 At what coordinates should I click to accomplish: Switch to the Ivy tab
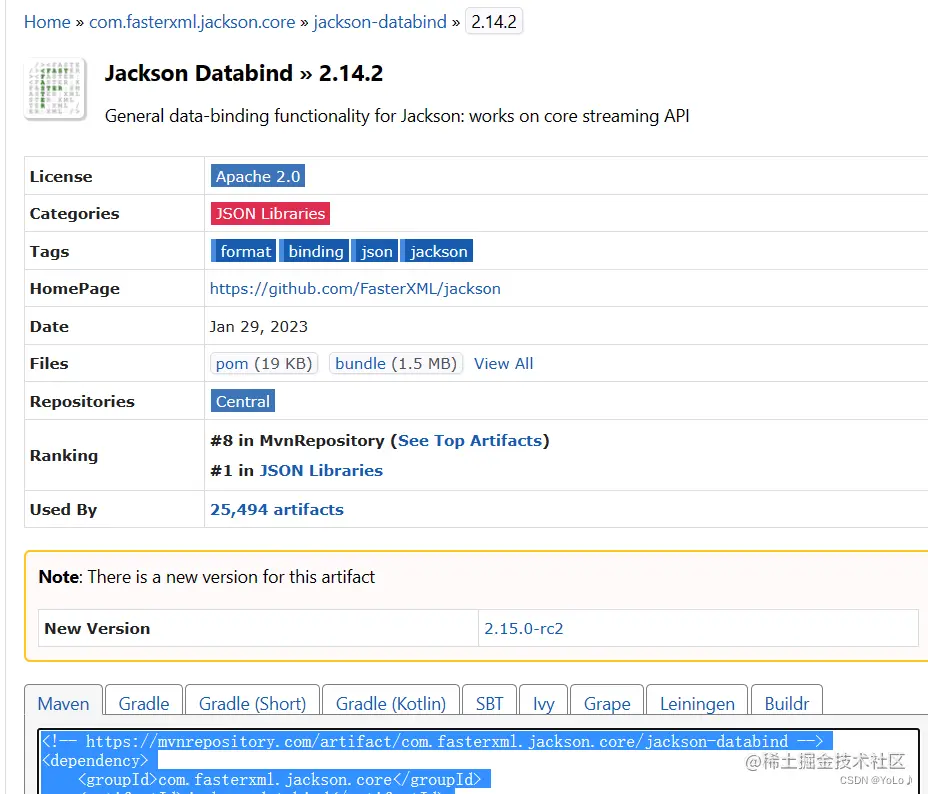[x=543, y=703]
